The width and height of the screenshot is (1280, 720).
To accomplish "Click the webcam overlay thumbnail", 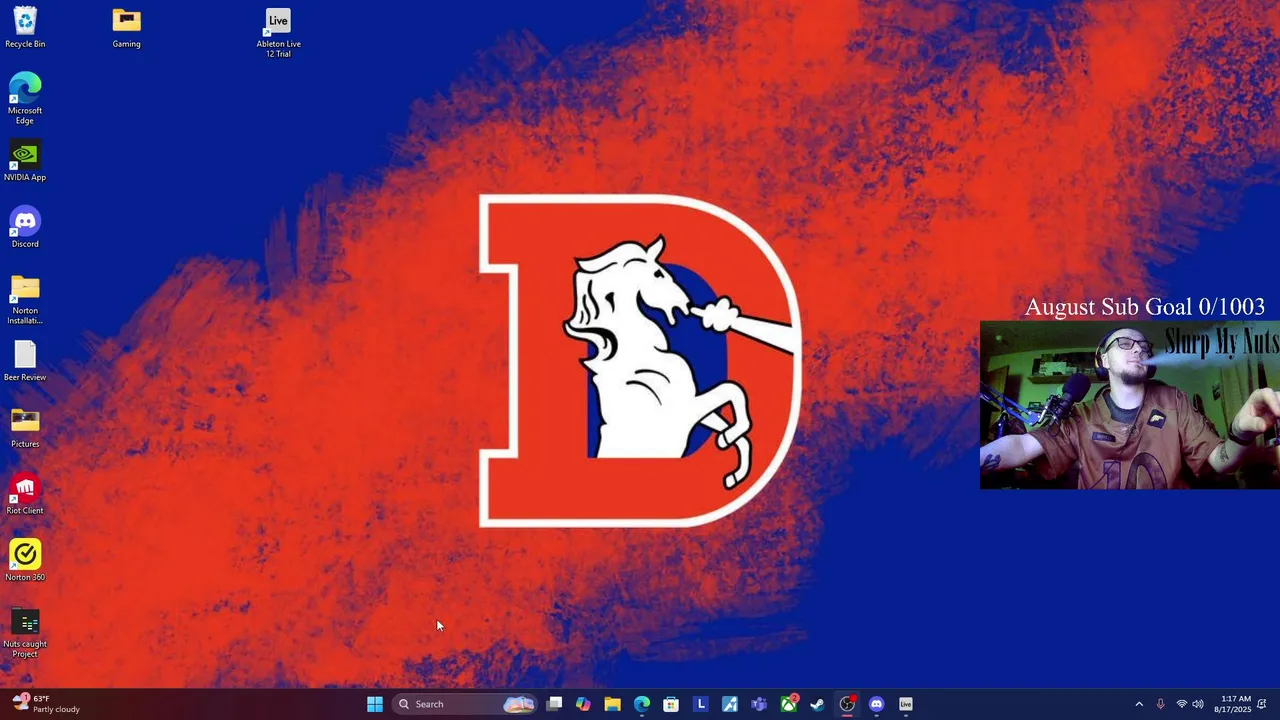I will (x=1130, y=405).
